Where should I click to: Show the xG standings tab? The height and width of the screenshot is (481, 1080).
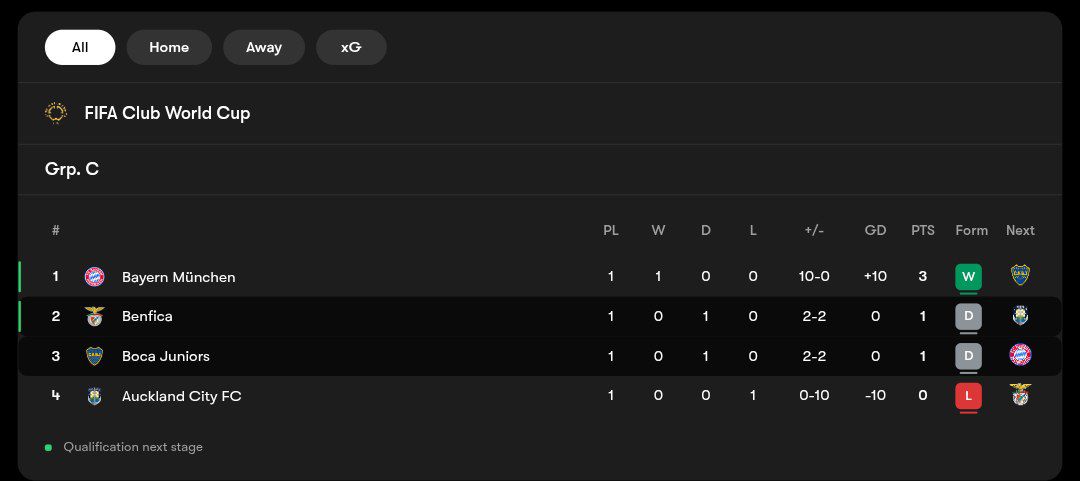pos(351,48)
